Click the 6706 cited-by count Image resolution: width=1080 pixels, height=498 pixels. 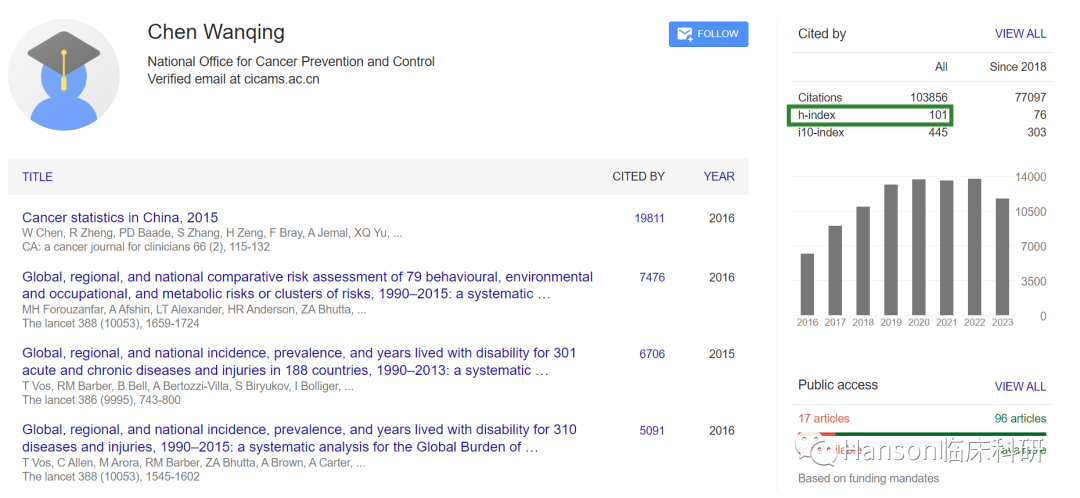(x=652, y=354)
